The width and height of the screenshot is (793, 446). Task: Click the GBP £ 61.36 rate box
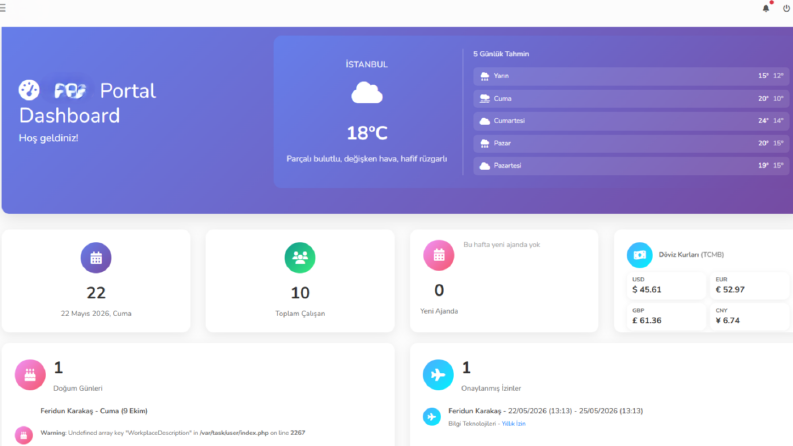[666, 316]
